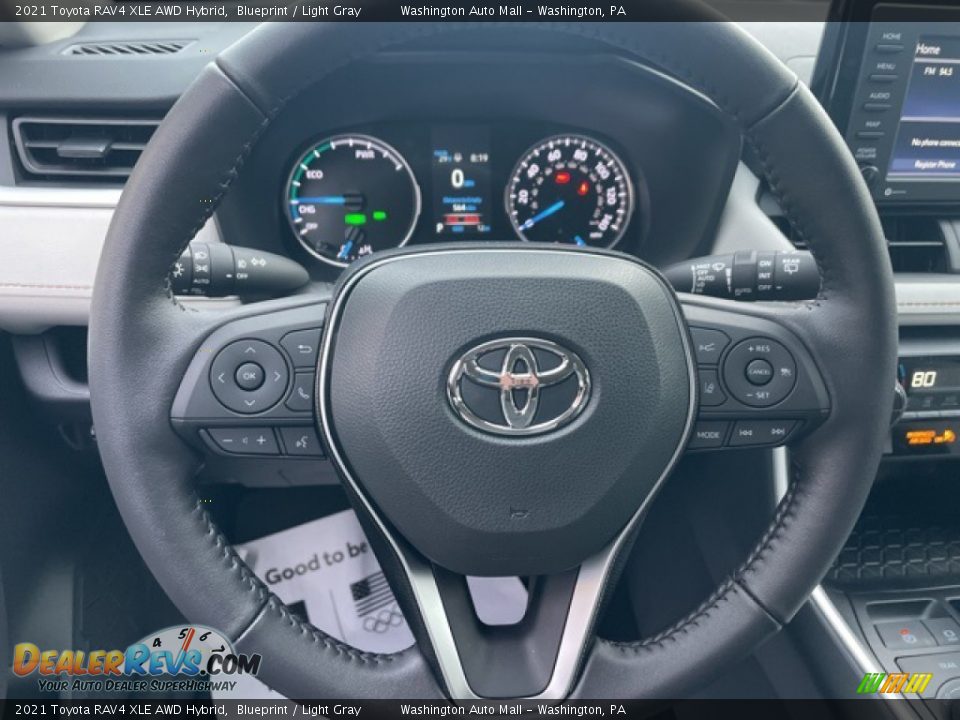
Task: Tap the Olympic flag logo on the floor mat
Action: 378,604
